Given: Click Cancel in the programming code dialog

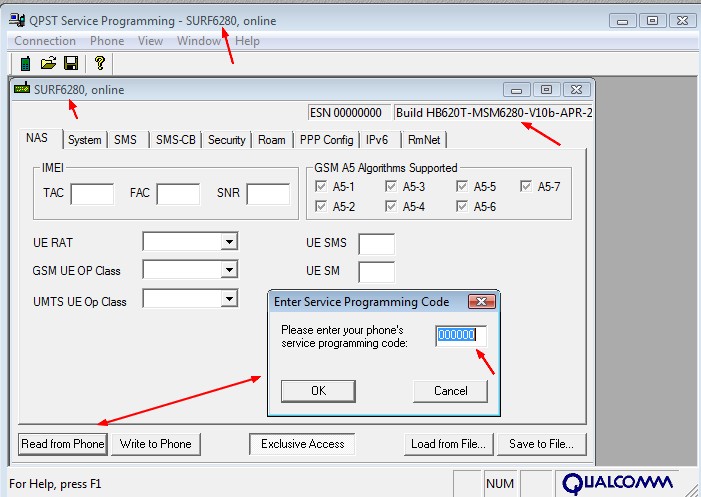Looking at the screenshot, I should tap(451, 391).
